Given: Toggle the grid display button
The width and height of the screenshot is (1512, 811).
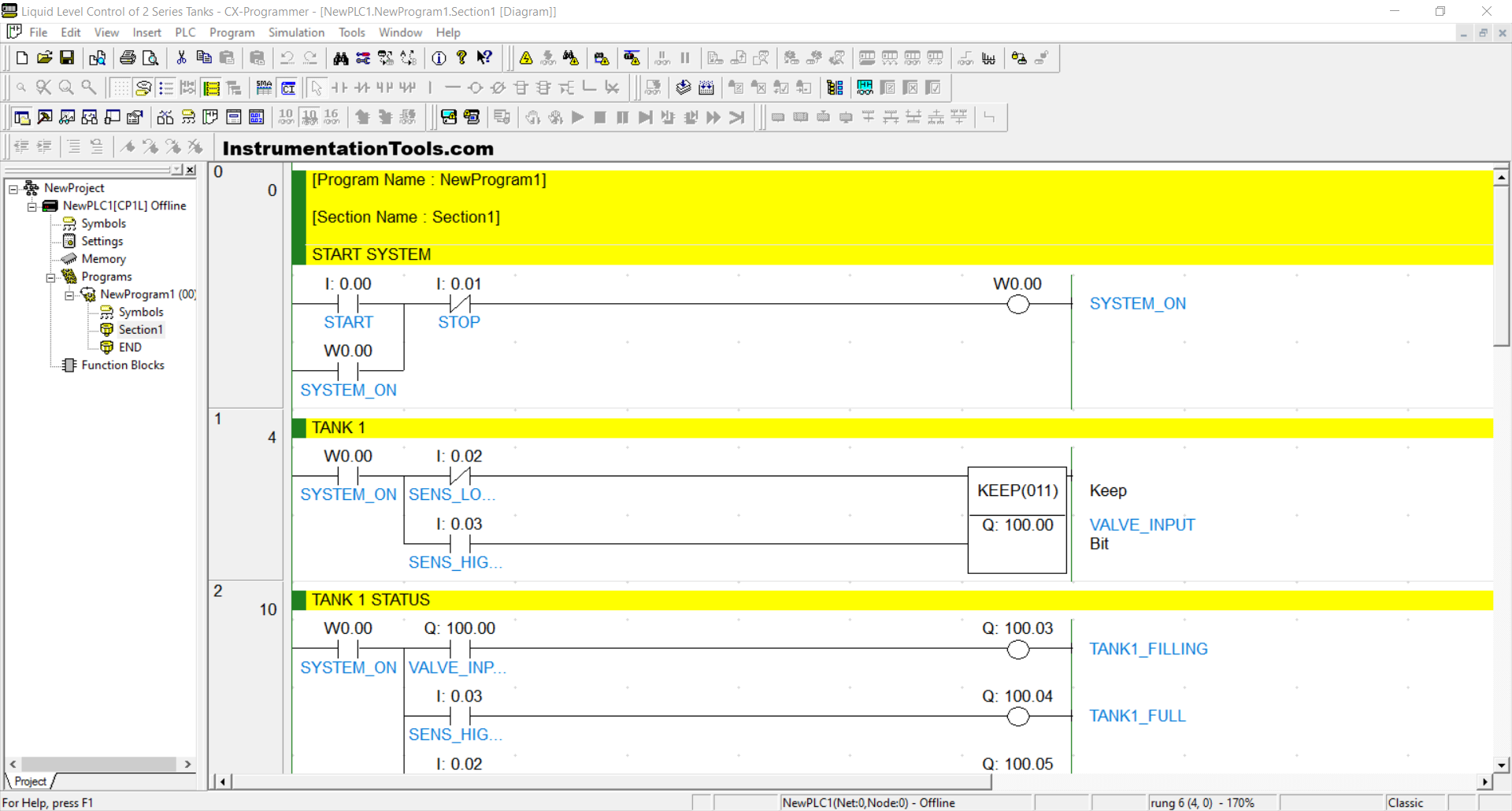Looking at the screenshot, I should [120, 88].
